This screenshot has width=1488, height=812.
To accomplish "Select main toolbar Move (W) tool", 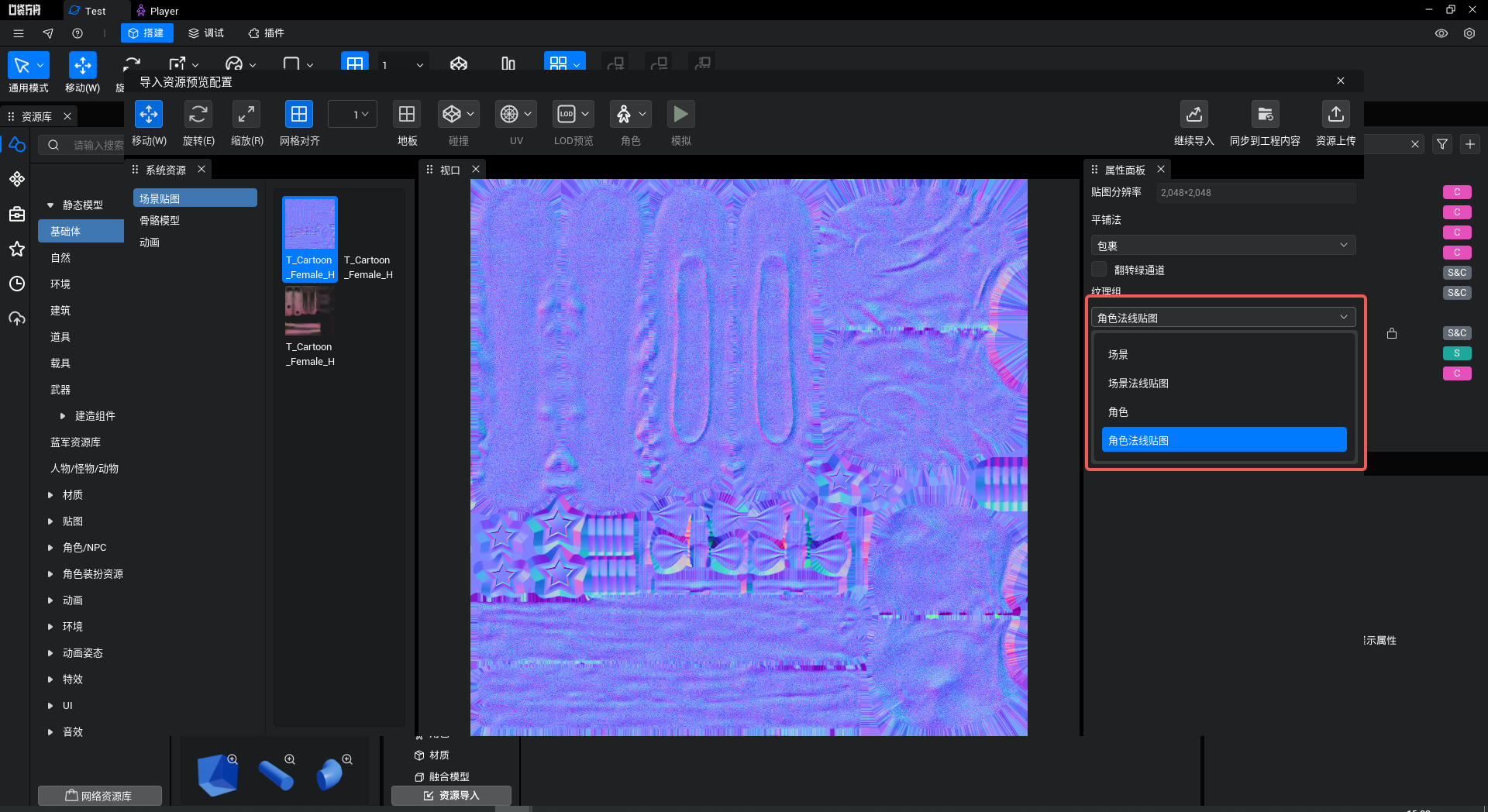I will tap(82, 65).
